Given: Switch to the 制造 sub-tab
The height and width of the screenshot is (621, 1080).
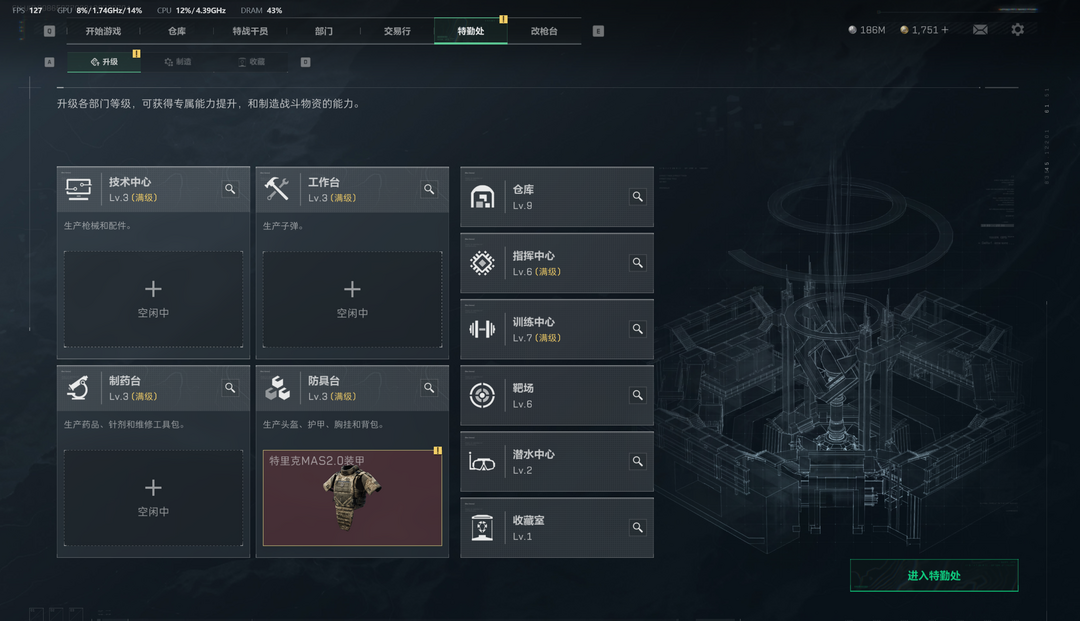Looking at the screenshot, I should tap(178, 62).
